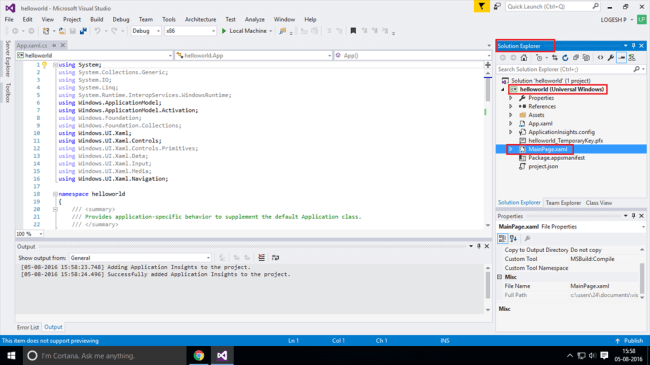Click the feedback icon beside Quick Launch

pyautogui.click(x=497, y=6)
